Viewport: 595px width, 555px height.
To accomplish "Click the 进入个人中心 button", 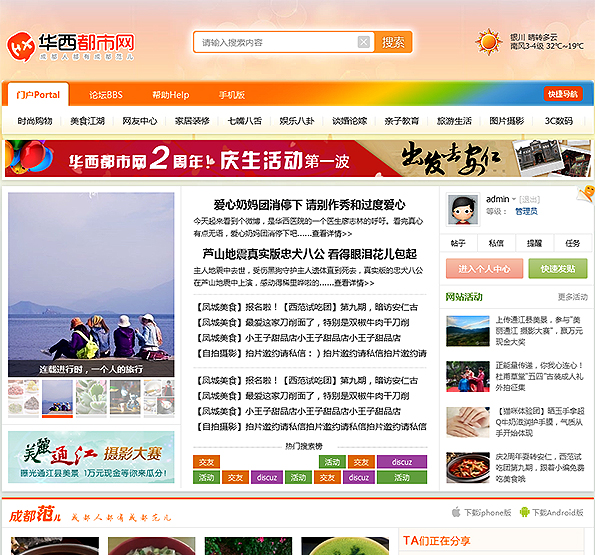I will [x=484, y=269].
